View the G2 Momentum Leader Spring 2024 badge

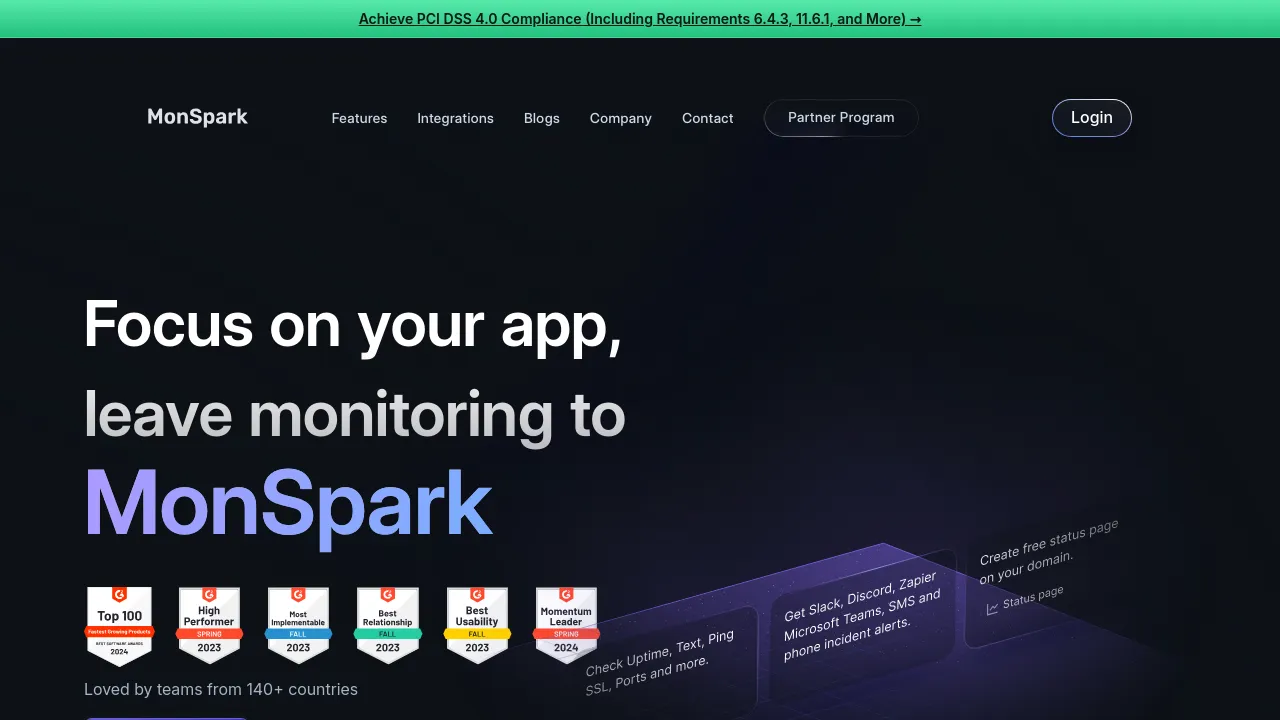566,625
